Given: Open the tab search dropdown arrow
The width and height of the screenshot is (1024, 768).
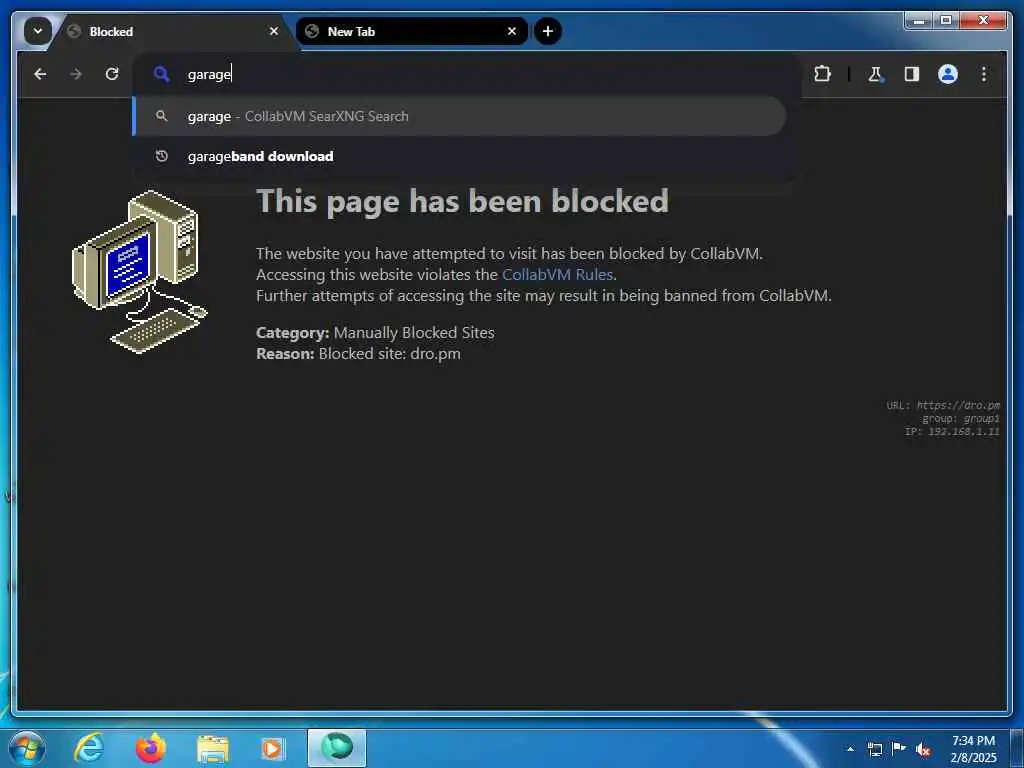Looking at the screenshot, I should pos(37,31).
